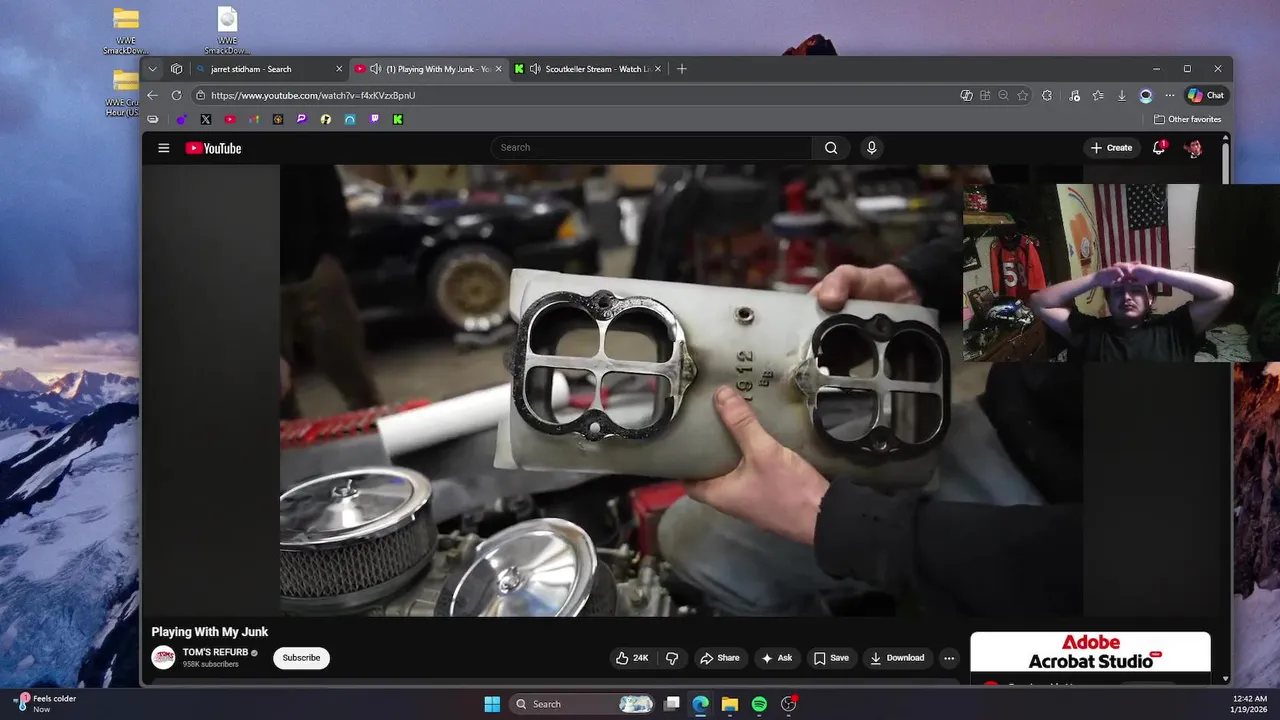Start voice search with microphone icon
Screen dimensions: 1280x720
point(871,147)
